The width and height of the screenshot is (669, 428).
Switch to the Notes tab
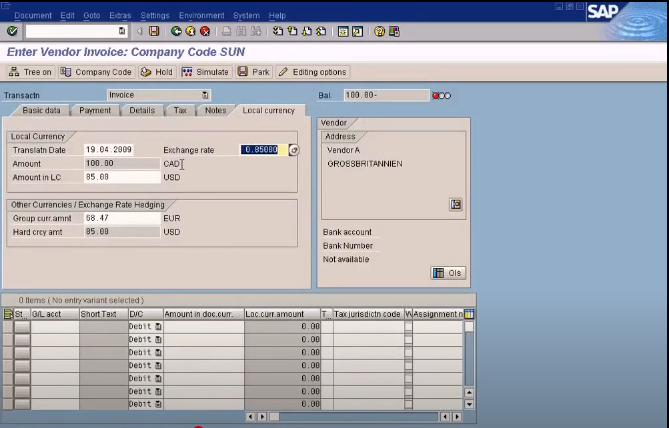(x=215, y=111)
